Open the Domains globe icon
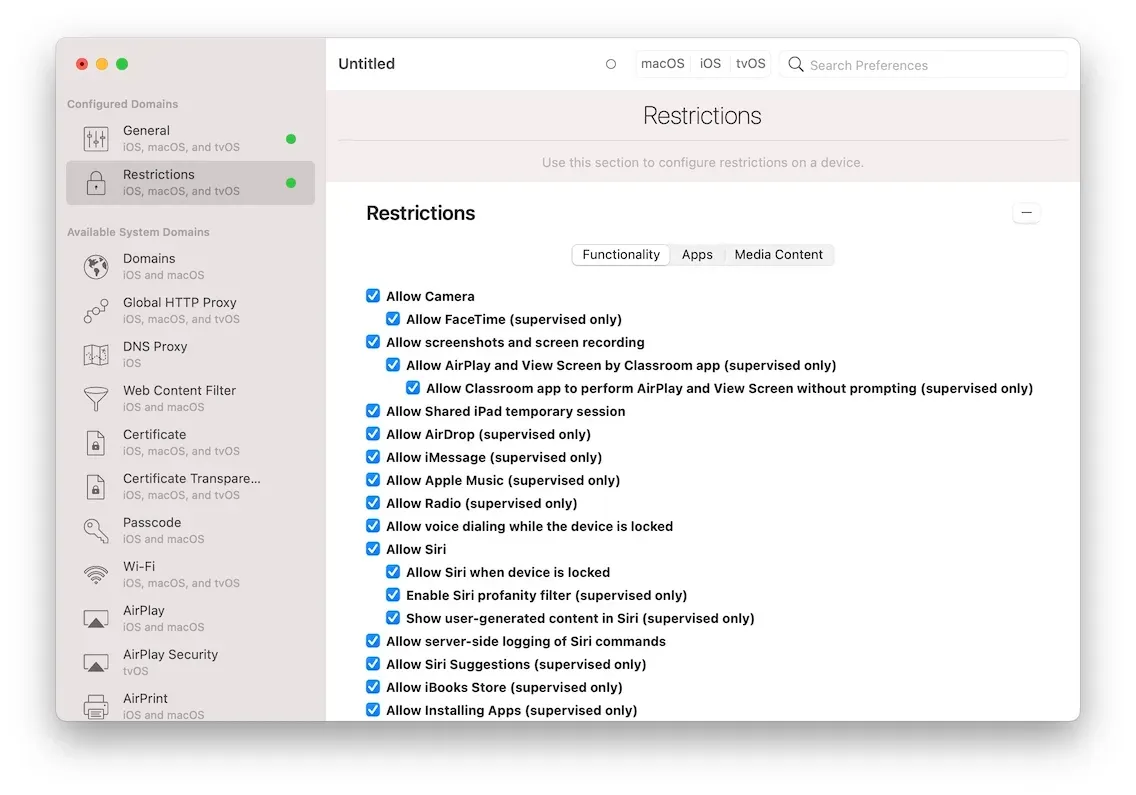This screenshot has width=1136, height=795. click(x=96, y=266)
